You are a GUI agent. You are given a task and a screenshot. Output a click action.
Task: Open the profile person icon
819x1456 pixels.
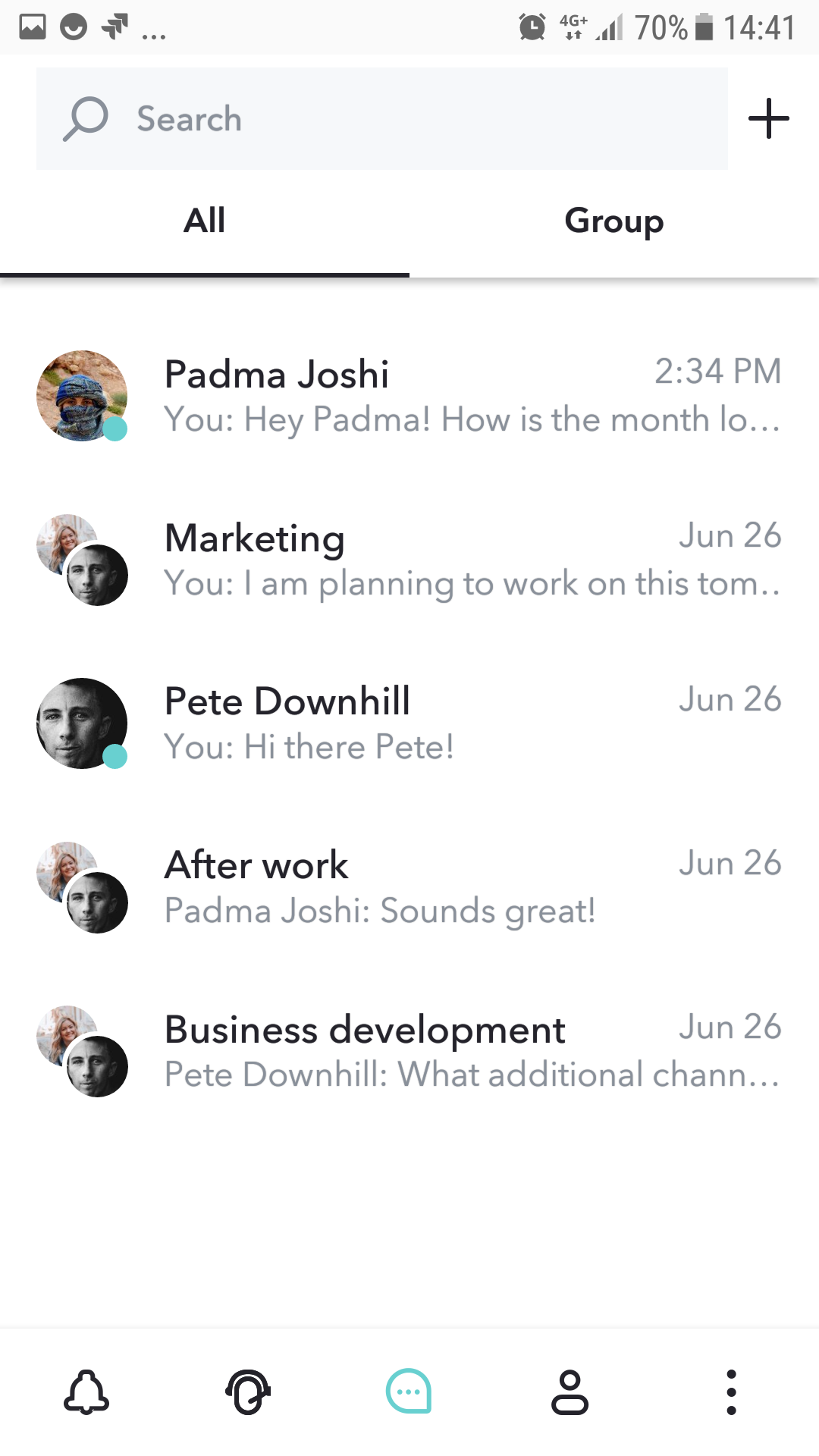point(570,1392)
